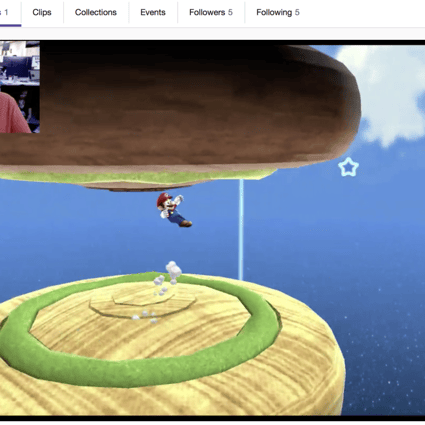This screenshot has width=425, height=425.
Task: Click the number 5 beside Followers
Action: pos(230,12)
